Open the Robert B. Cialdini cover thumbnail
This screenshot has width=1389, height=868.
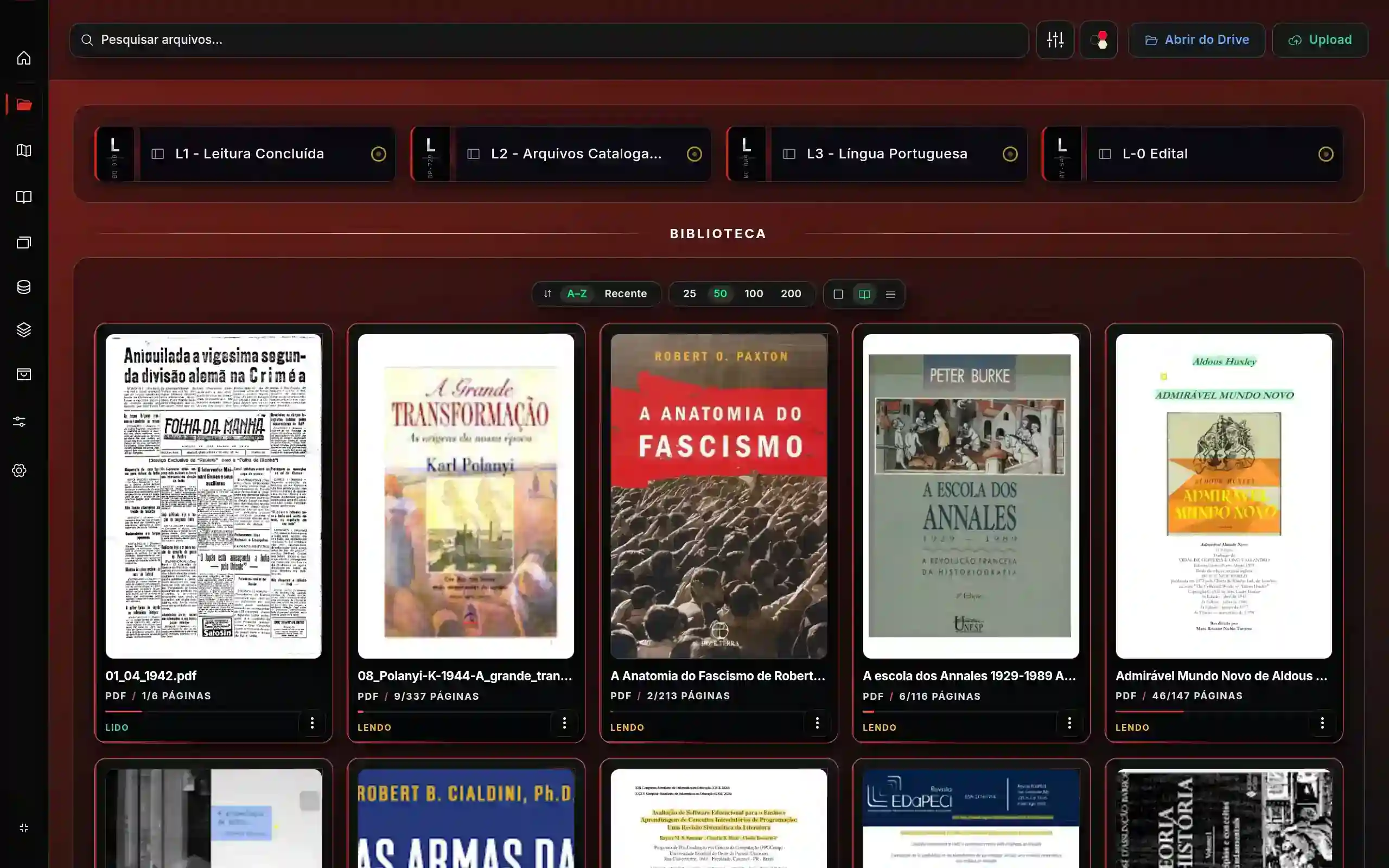point(466,819)
